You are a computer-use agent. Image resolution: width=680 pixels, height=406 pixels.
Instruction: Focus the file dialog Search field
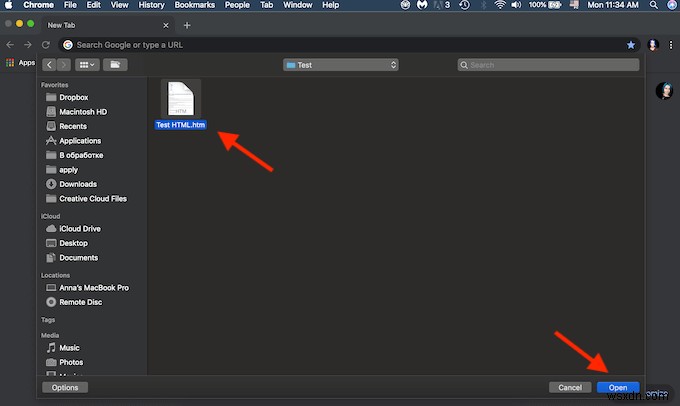[548, 65]
